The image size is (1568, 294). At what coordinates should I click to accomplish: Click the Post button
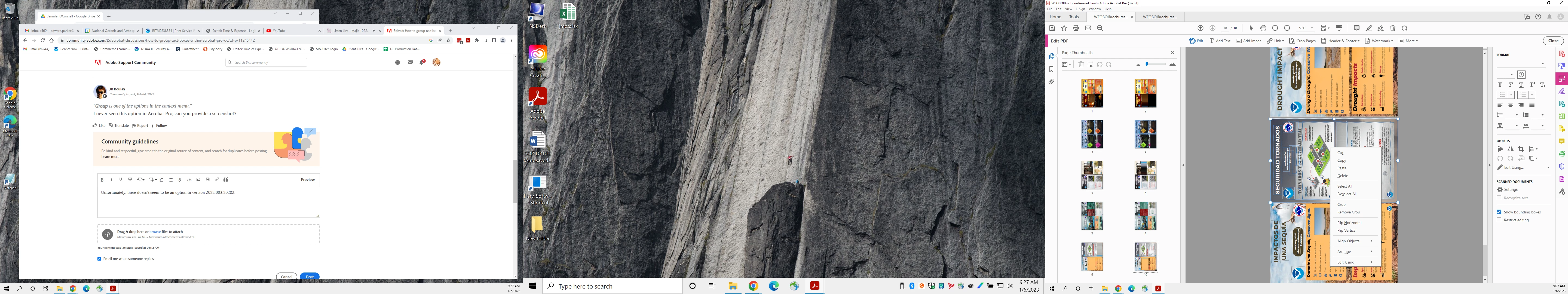pyautogui.click(x=309, y=276)
